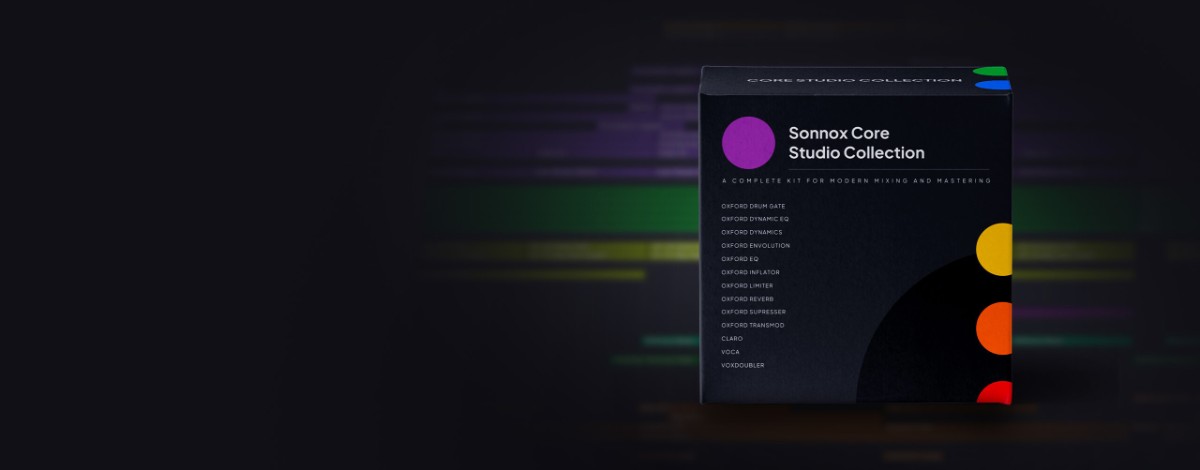Screen dimensions: 1200x470
Task: Choose Oxford Reverb from the plugin list
Action: click(x=747, y=299)
